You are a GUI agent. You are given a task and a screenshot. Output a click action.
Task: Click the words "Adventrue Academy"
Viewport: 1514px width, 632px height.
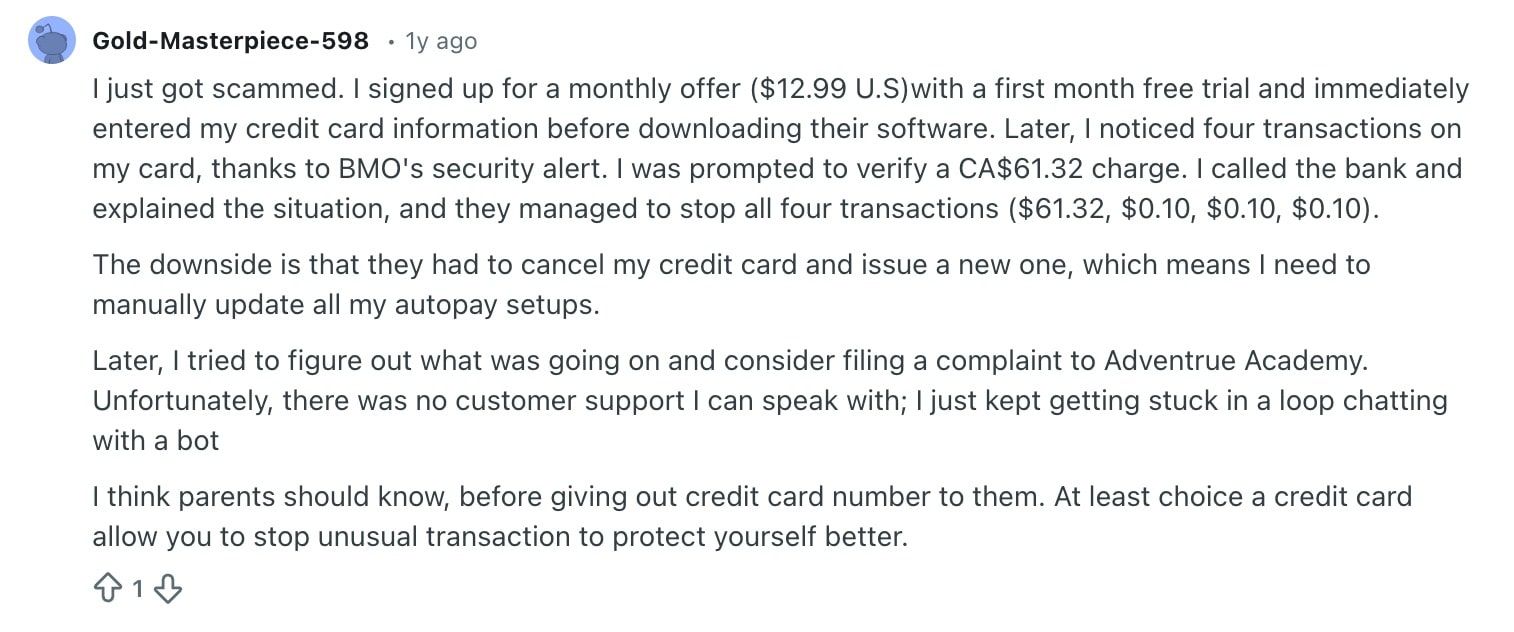pos(1235,360)
